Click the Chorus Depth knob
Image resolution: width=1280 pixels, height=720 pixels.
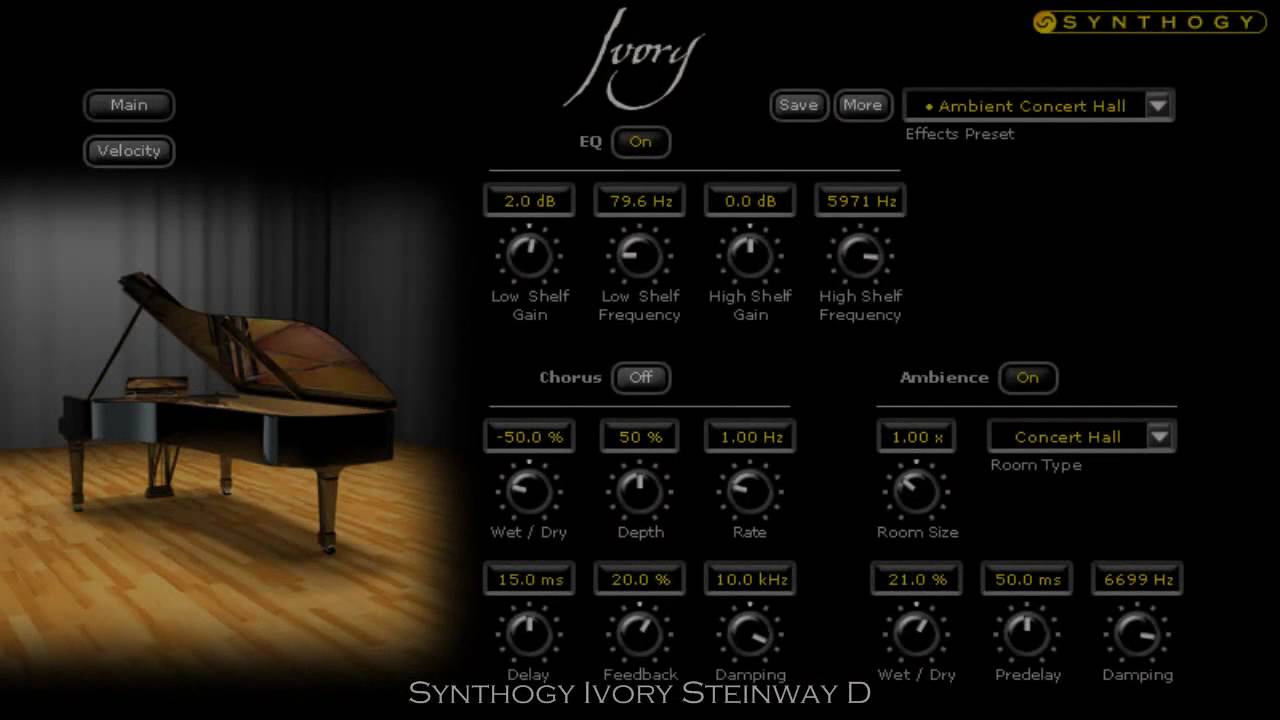coord(639,491)
